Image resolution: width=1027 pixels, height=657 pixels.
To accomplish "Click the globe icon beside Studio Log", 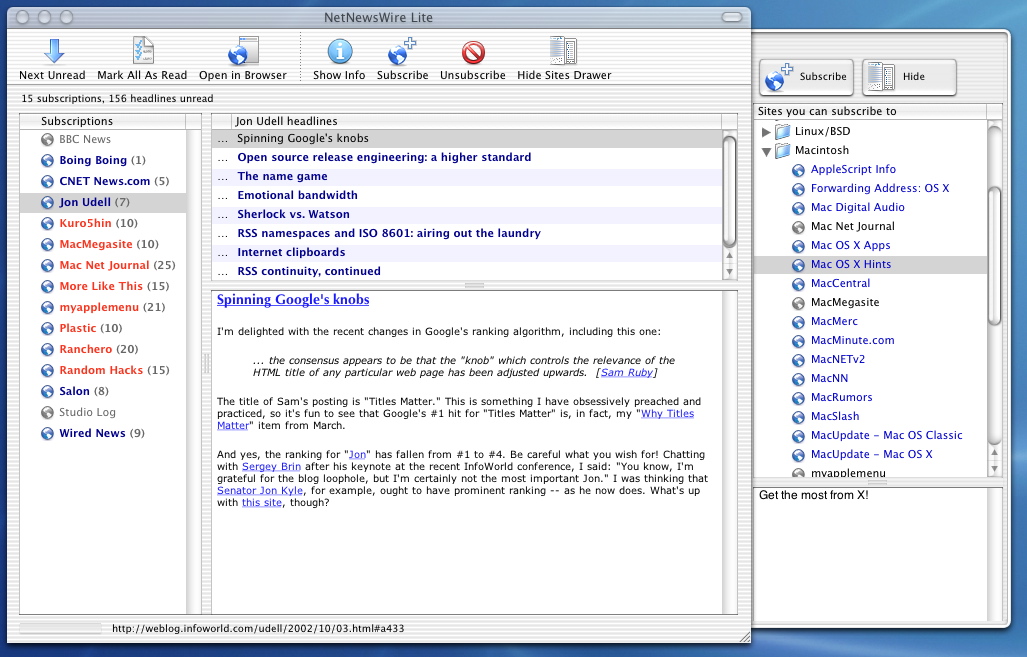I will (x=47, y=413).
